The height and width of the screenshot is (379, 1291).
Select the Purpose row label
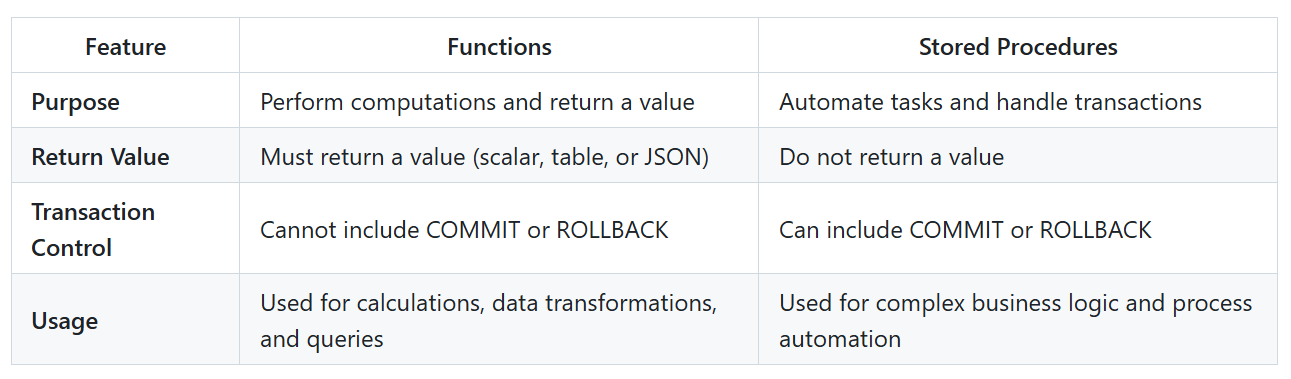click(75, 102)
